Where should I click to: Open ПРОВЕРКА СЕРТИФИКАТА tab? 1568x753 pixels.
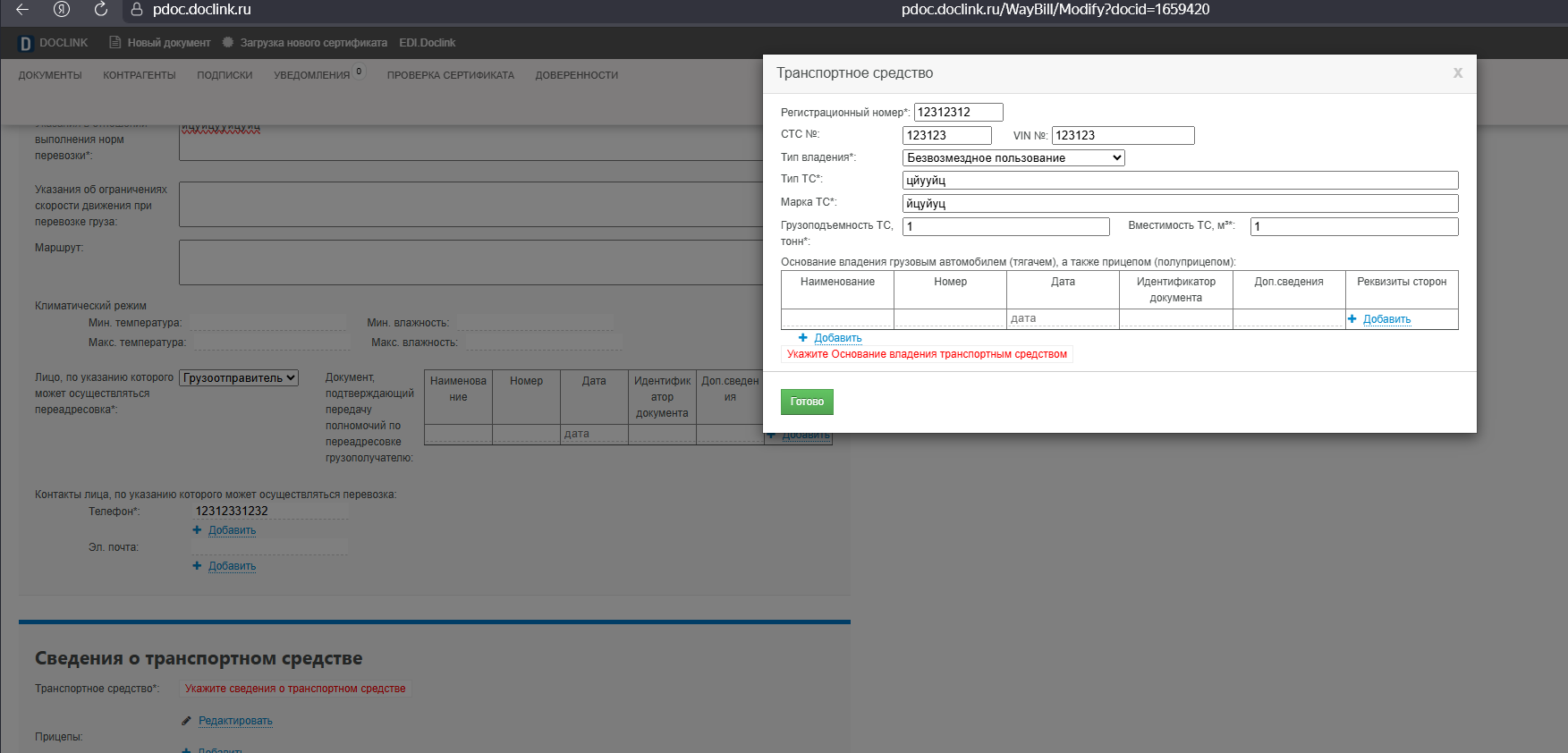(451, 75)
